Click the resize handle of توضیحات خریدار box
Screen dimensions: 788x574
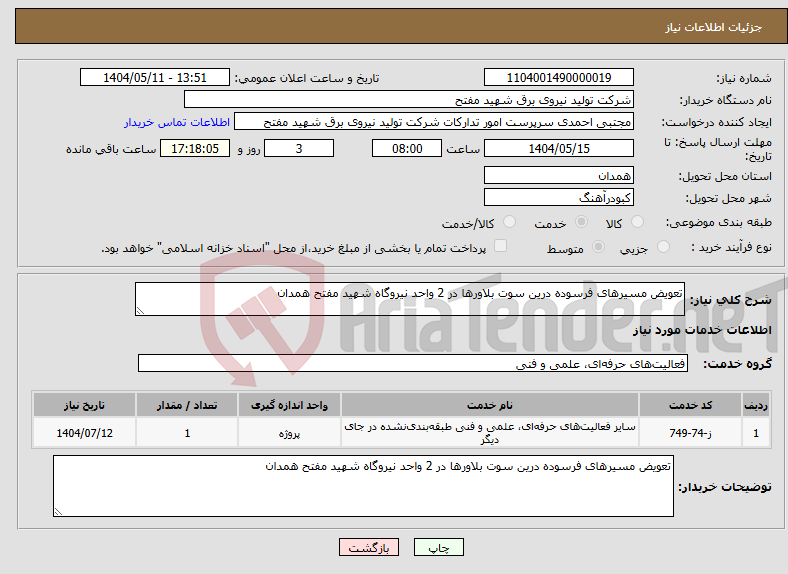click(58, 512)
